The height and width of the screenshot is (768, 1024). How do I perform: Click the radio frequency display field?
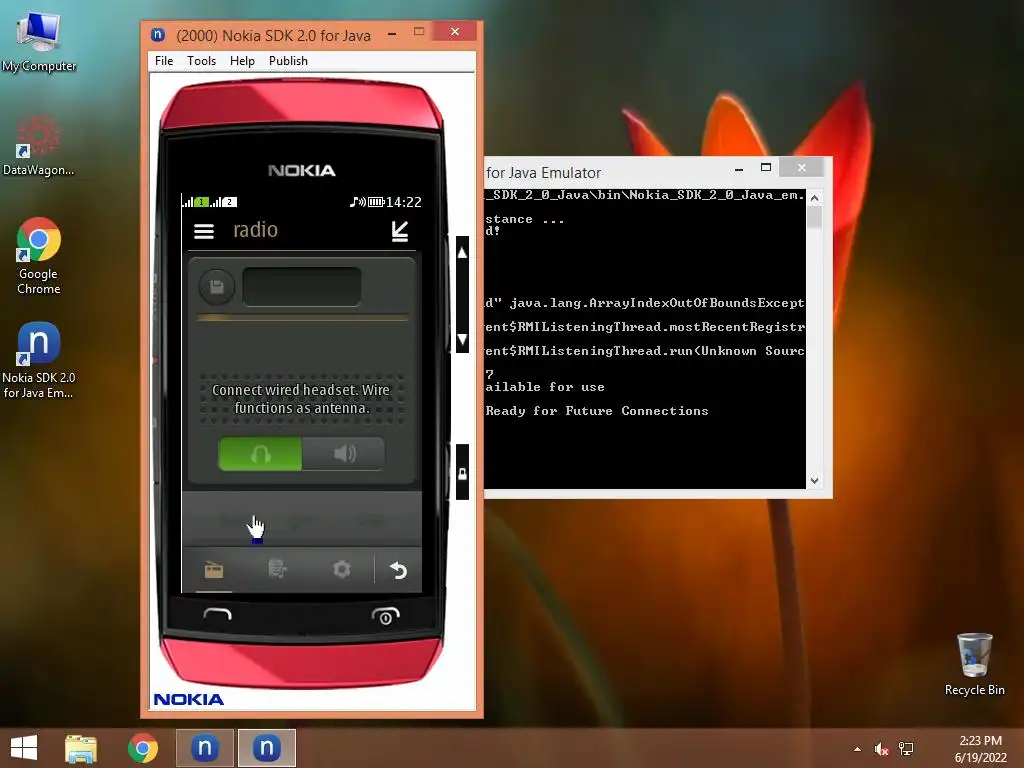[302, 286]
